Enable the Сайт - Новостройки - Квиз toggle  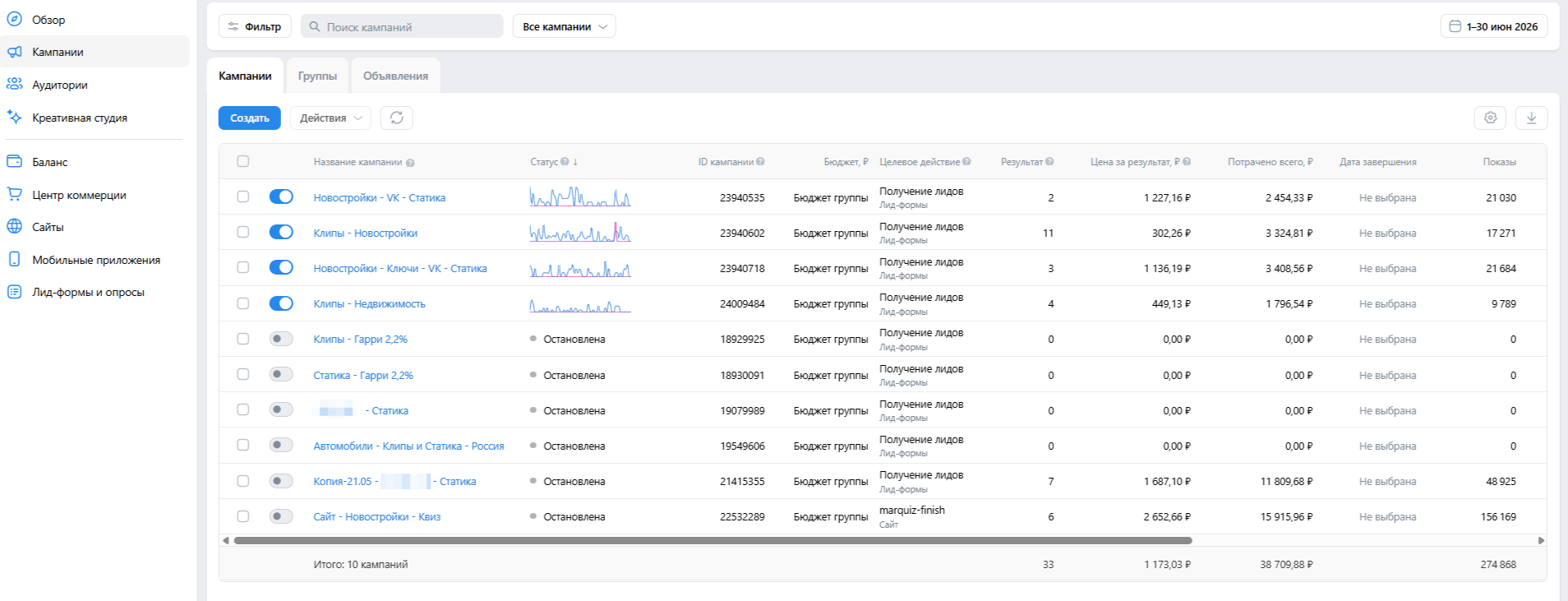pos(281,516)
